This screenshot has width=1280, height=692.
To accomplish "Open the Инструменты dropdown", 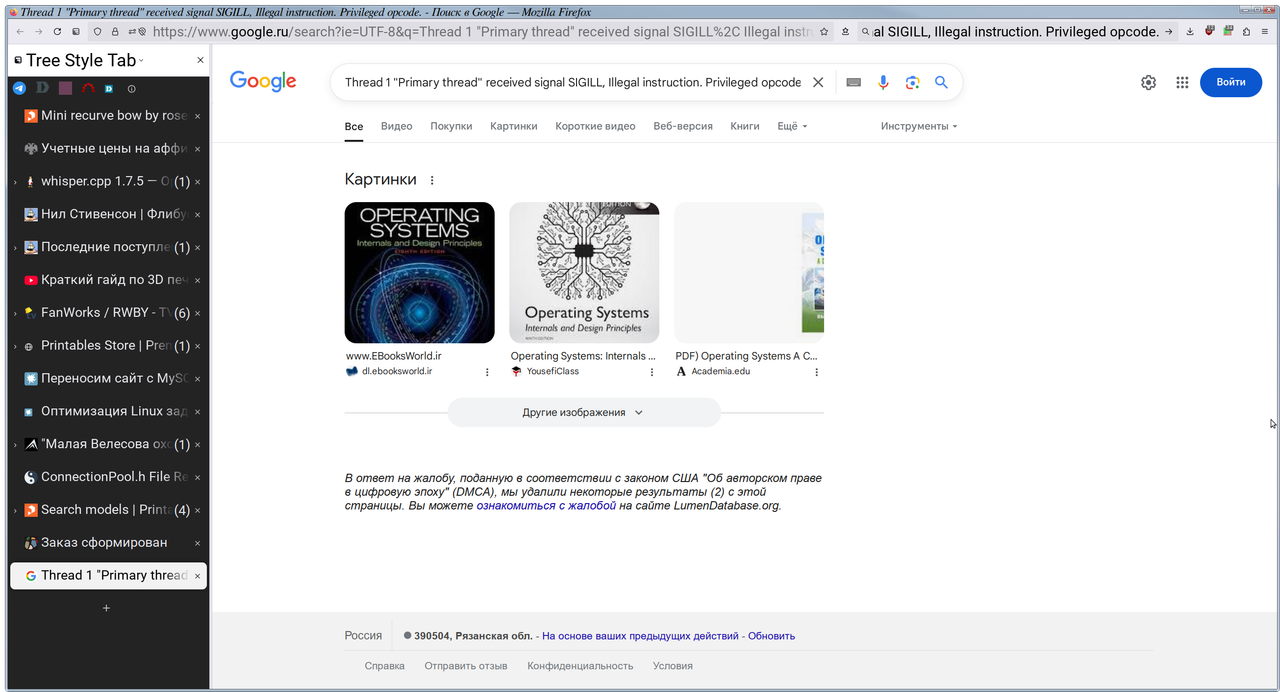I will tap(919, 126).
